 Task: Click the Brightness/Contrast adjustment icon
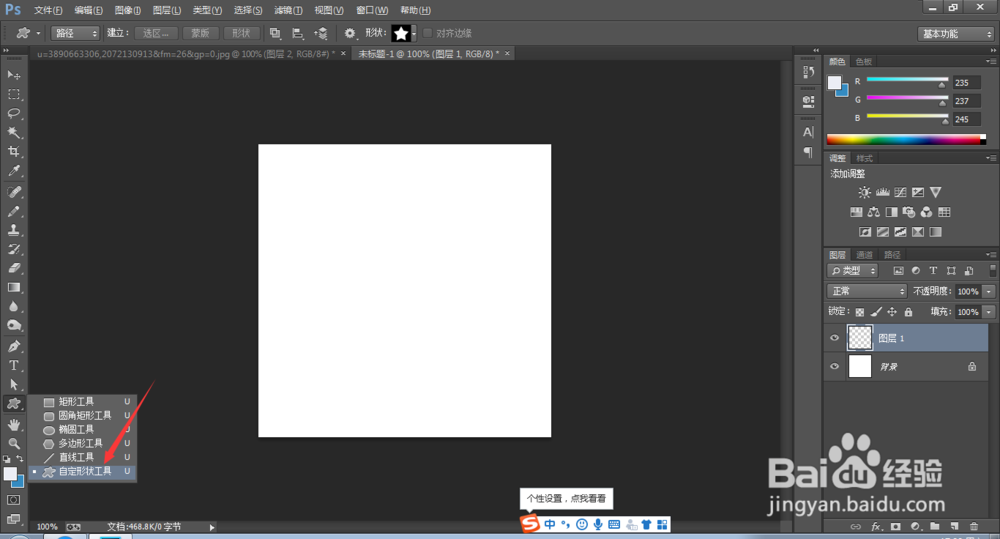(864, 192)
